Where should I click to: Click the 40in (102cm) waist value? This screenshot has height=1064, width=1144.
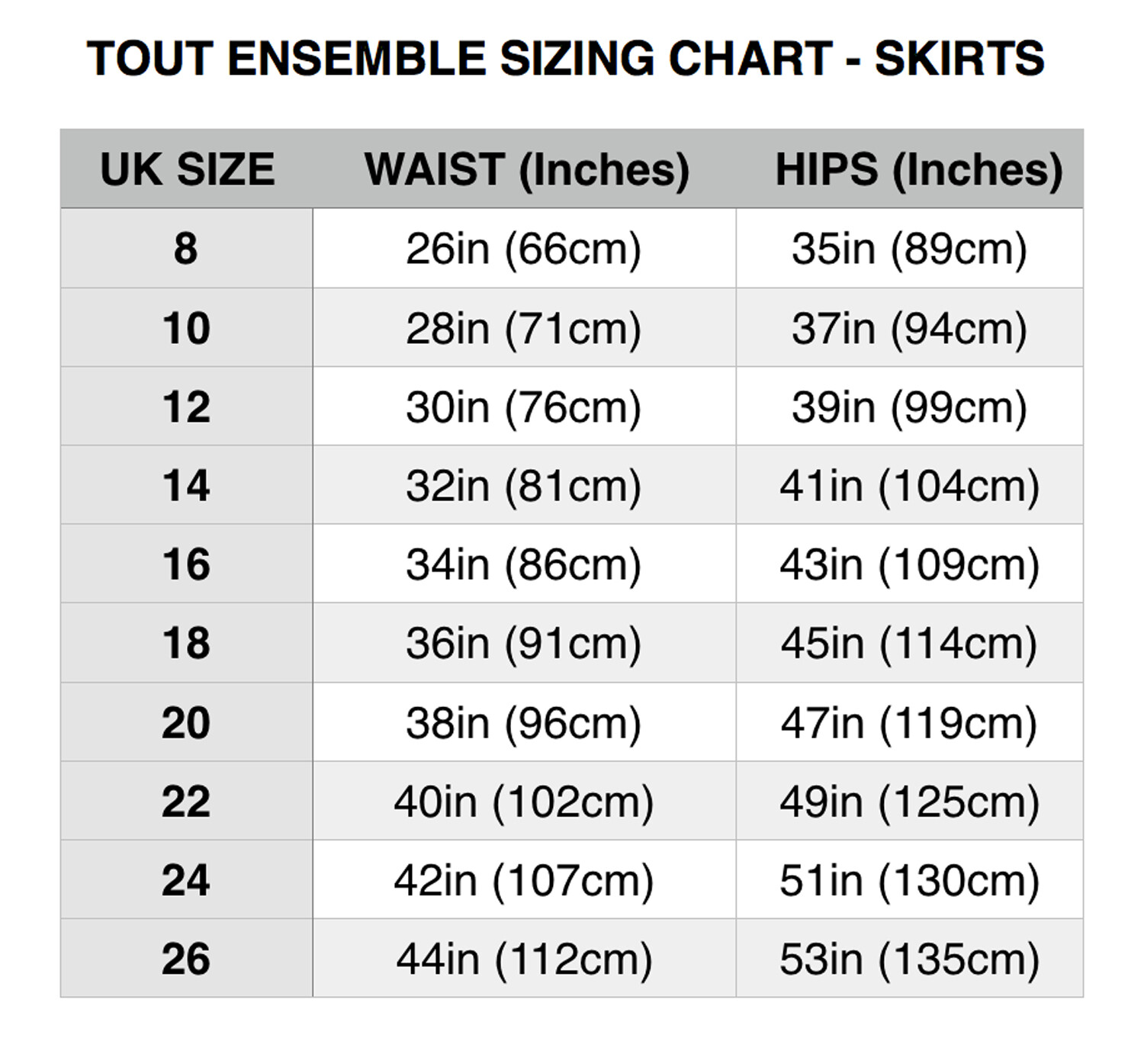click(x=524, y=801)
